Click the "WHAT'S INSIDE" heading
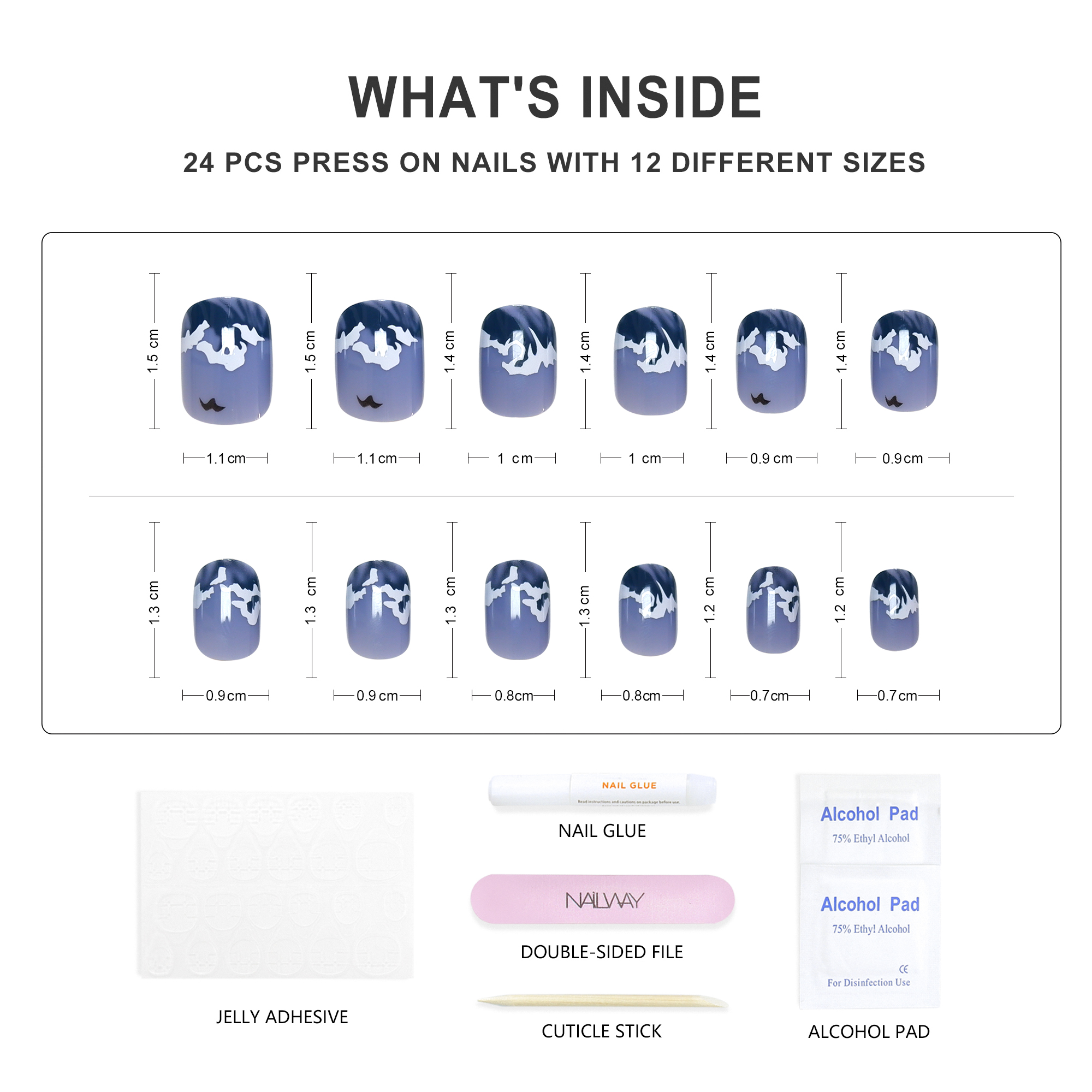The width and height of the screenshot is (1092, 1092). [555, 97]
